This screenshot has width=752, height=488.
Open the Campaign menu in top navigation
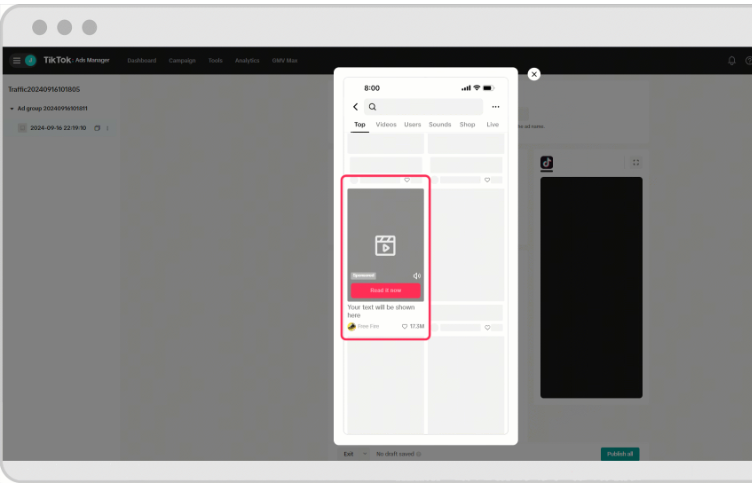[182, 60]
